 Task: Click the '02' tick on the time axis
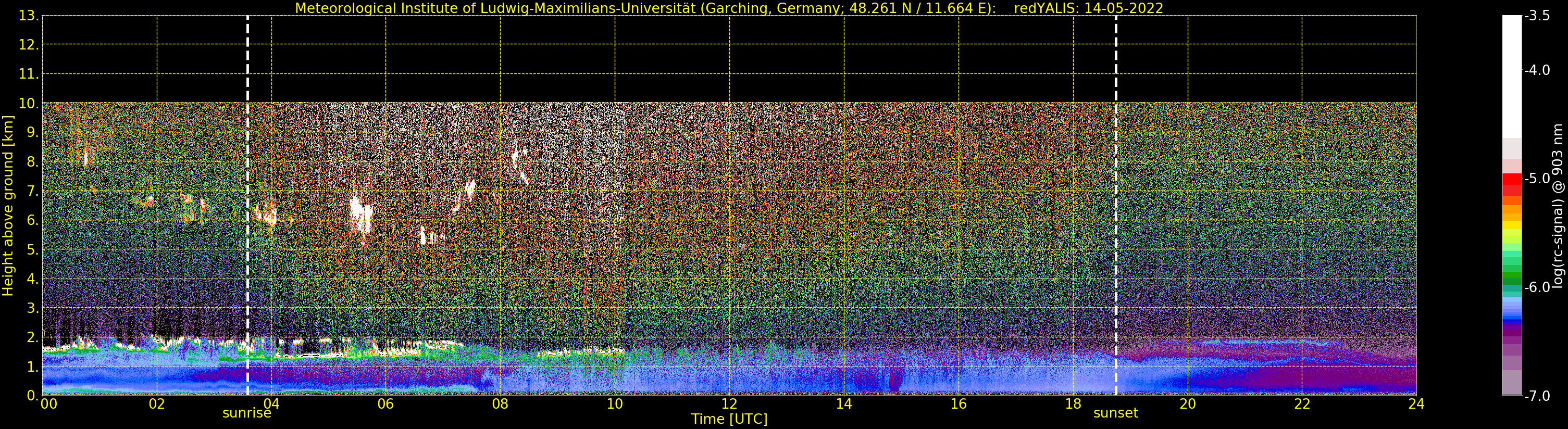[156, 404]
